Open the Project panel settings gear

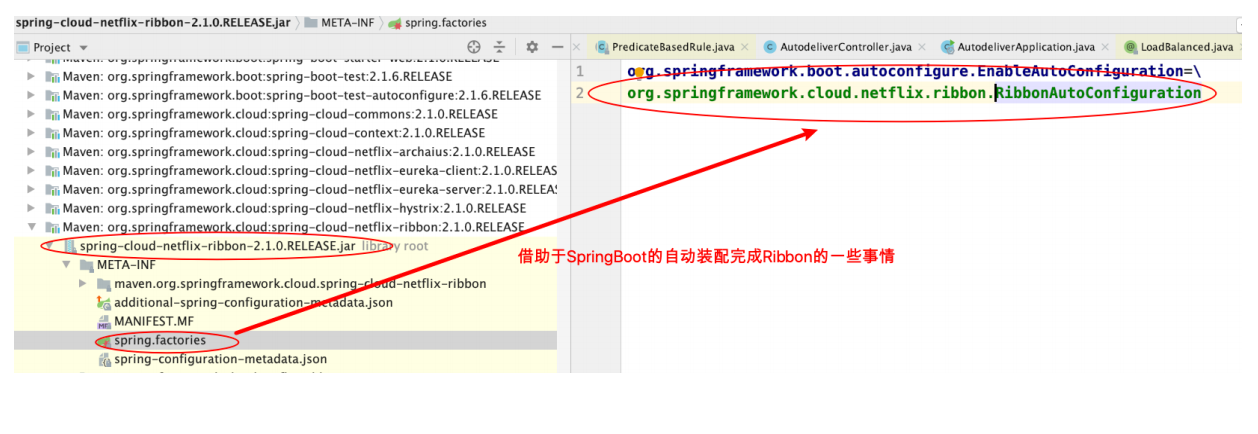click(x=532, y=47)
